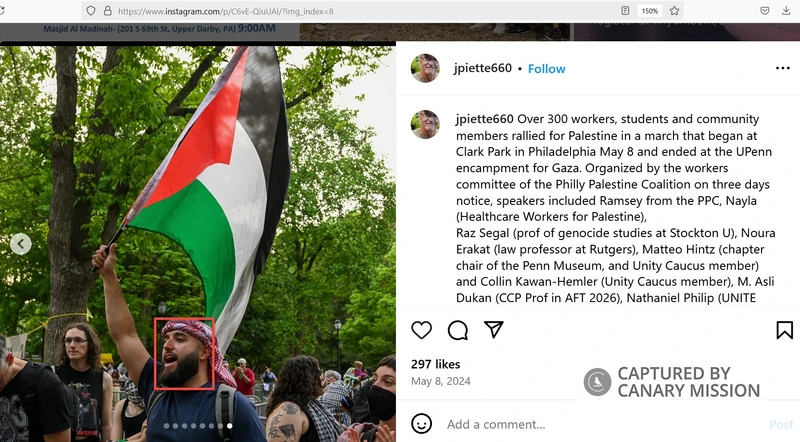View site security padlock info
Screen dimensions: 800x442
coord(108,11)
